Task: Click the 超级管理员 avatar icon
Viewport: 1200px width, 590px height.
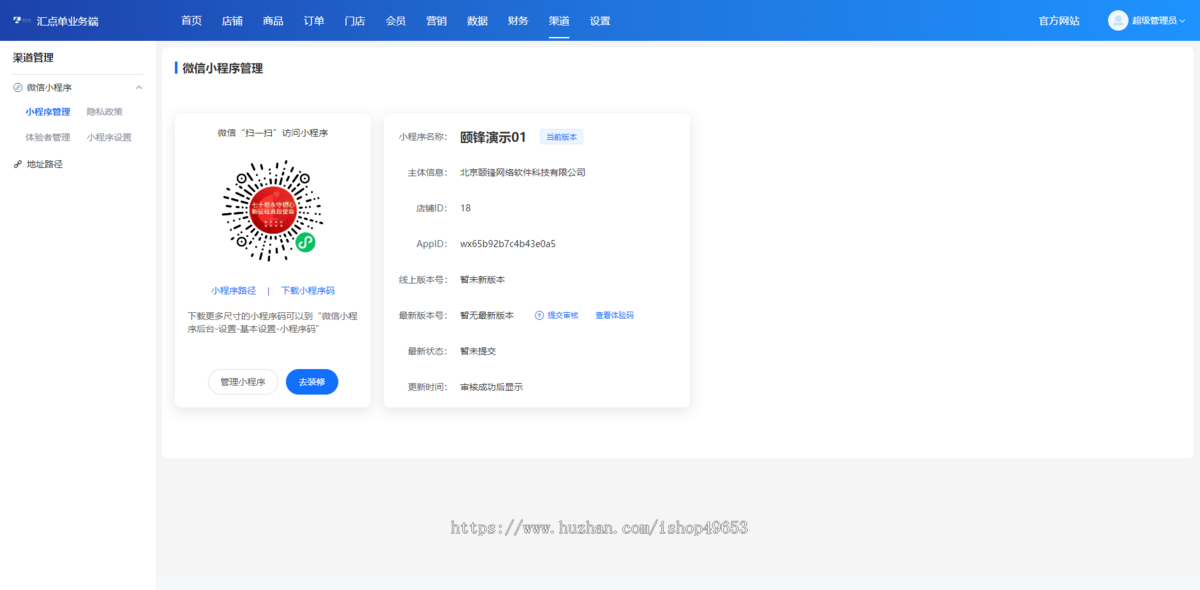Action: click(x=1118, y=20)
